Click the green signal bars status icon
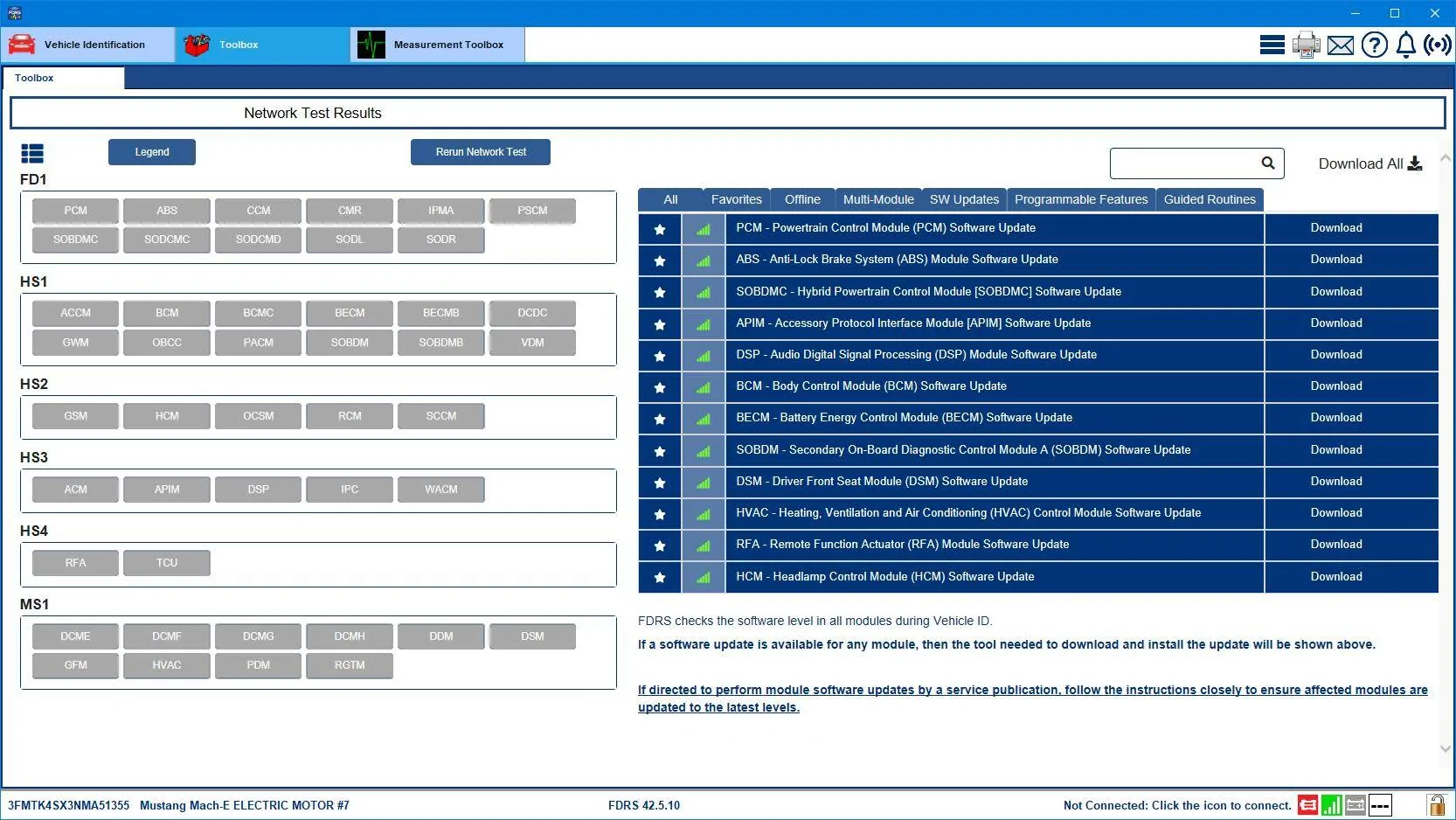1456x820 pixels. [1332, 805]
